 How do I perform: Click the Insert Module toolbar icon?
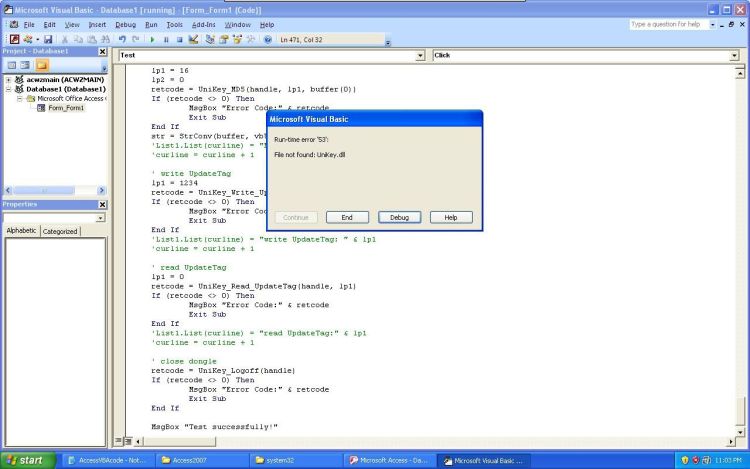[x=28, y=39]
